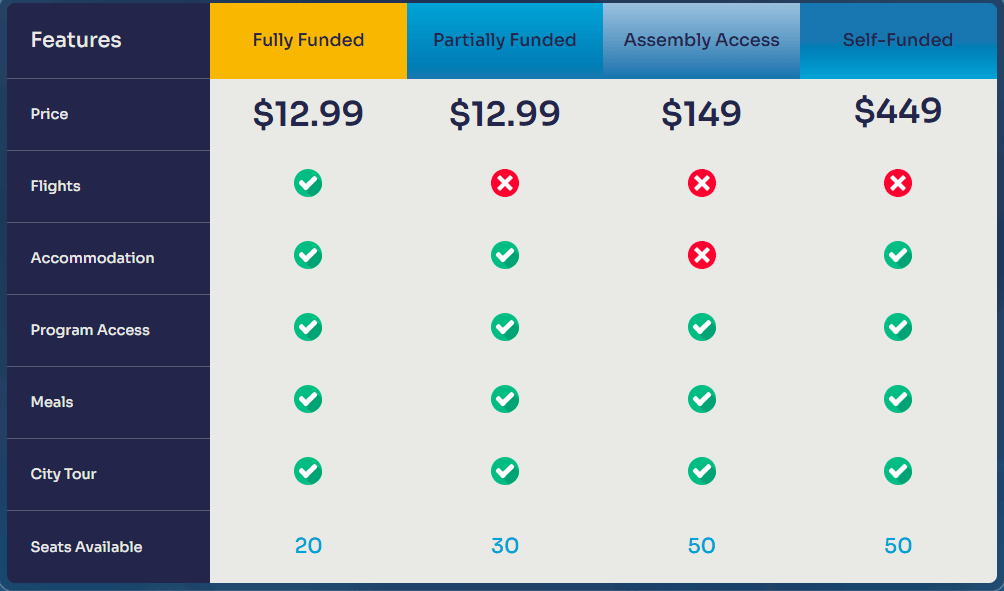
Task: Click the Features header label
Action: pyautogui.click(x=76, y=41)
